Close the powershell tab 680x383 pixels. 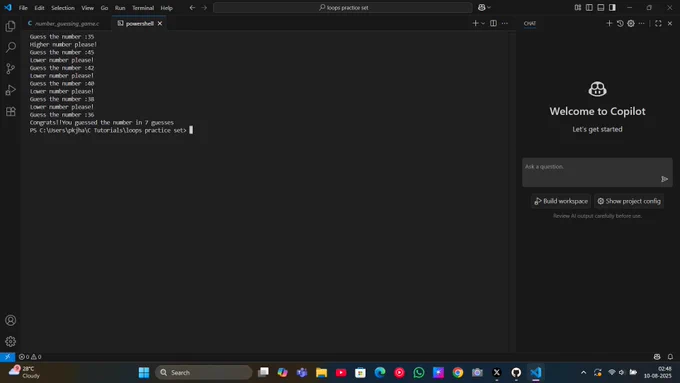point(160,23)
